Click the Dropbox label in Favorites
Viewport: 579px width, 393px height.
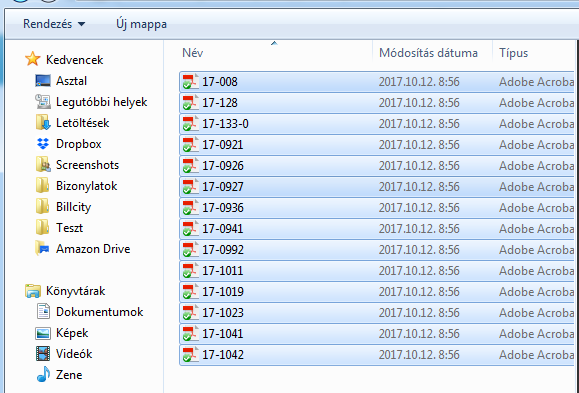point(79,144)
